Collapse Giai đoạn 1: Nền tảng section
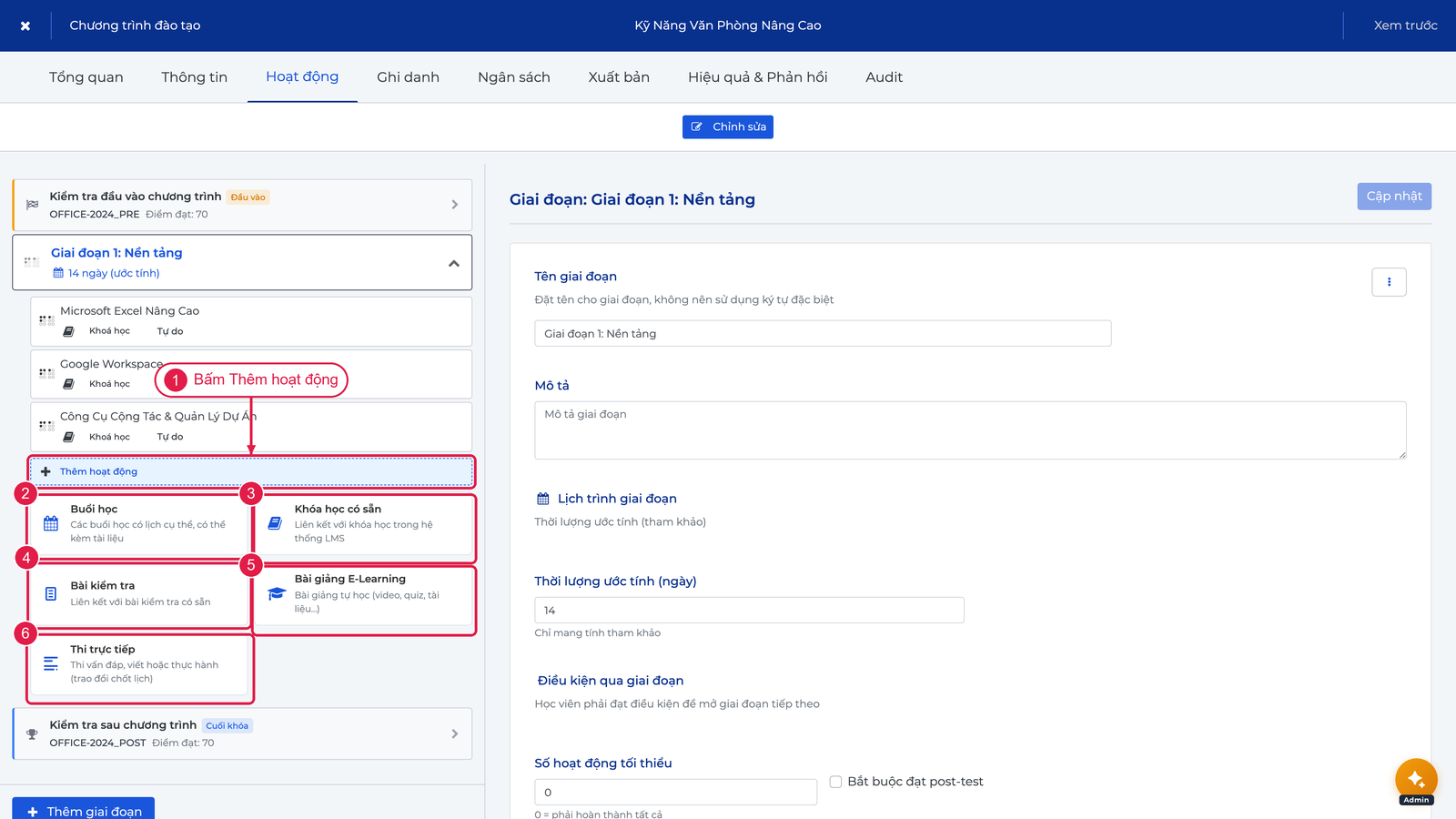This screenshot has height=819, width=1456. 454,263
